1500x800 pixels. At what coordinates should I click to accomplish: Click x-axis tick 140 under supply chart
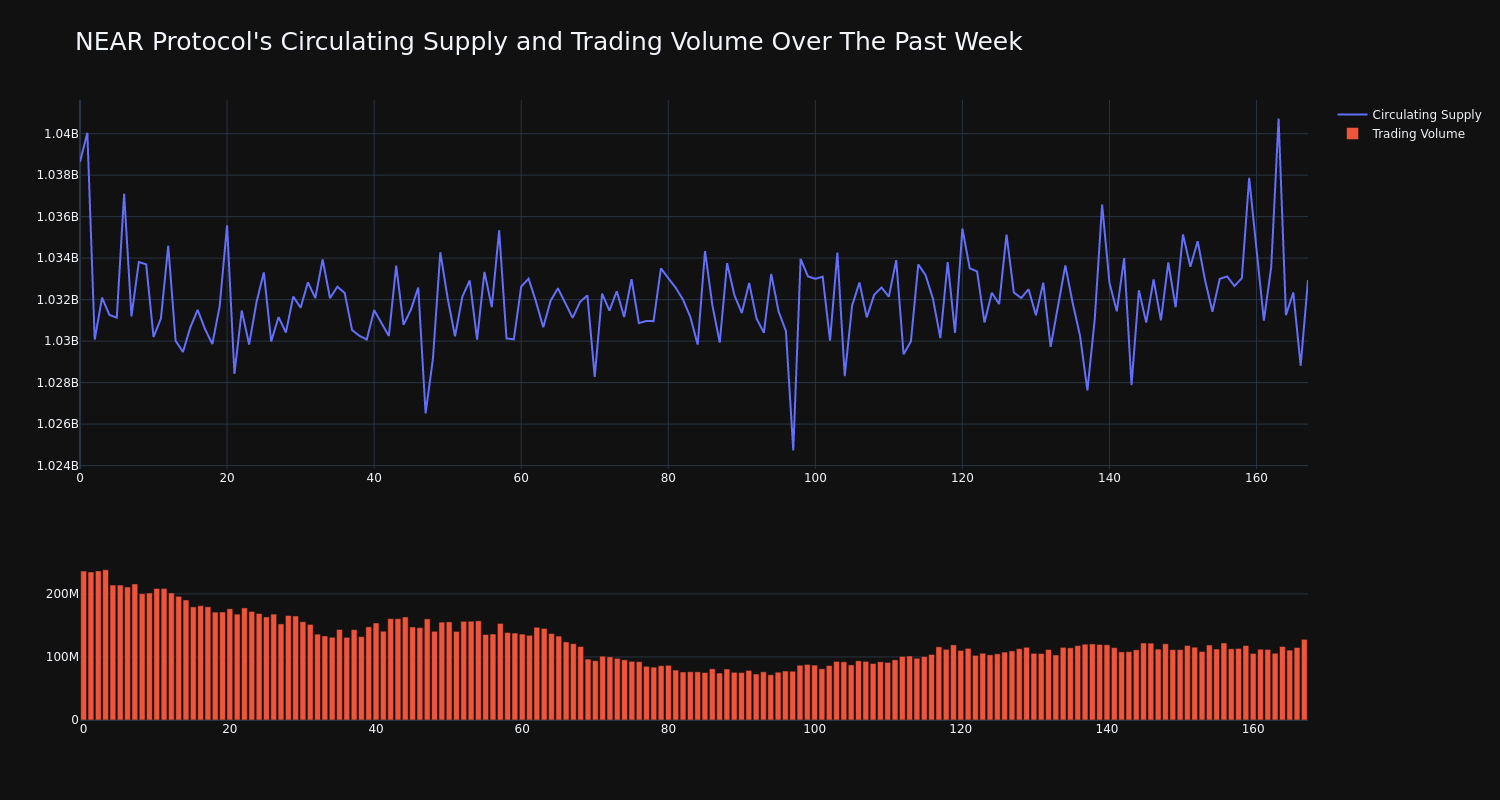coord(1109,478)
